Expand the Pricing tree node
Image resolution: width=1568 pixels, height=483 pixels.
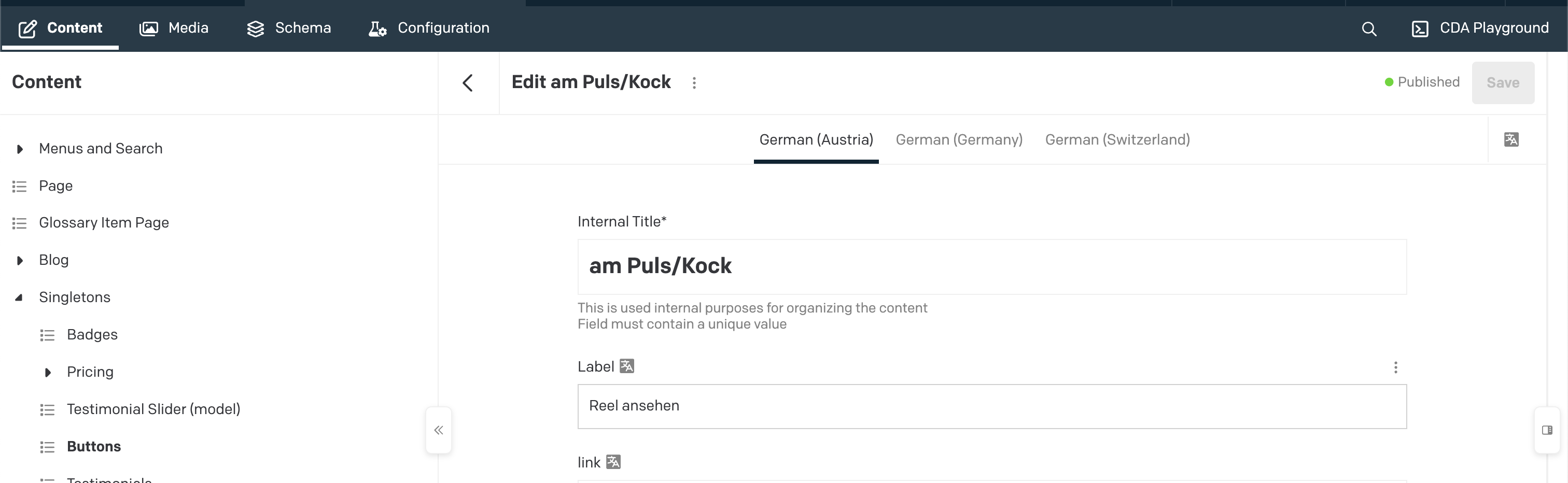pyautogui.click(x=48, y=372)
